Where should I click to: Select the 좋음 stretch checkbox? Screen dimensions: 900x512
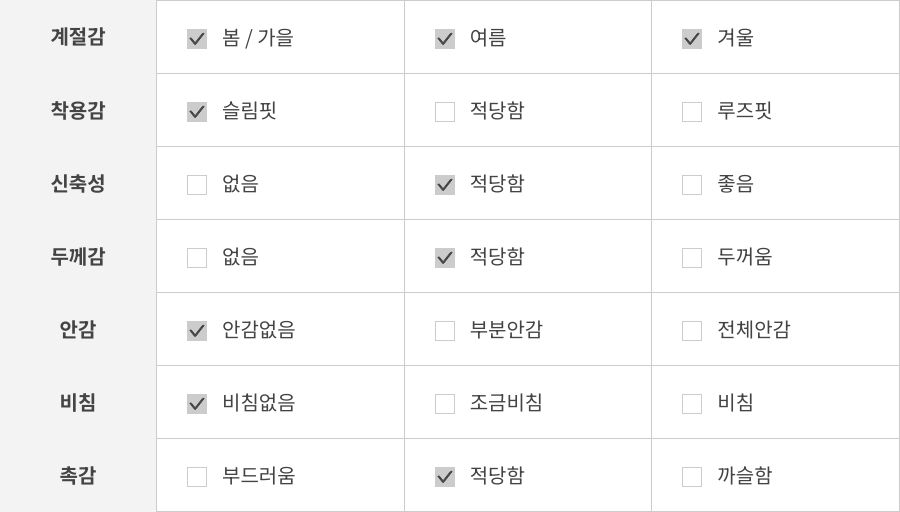[692, 185]
